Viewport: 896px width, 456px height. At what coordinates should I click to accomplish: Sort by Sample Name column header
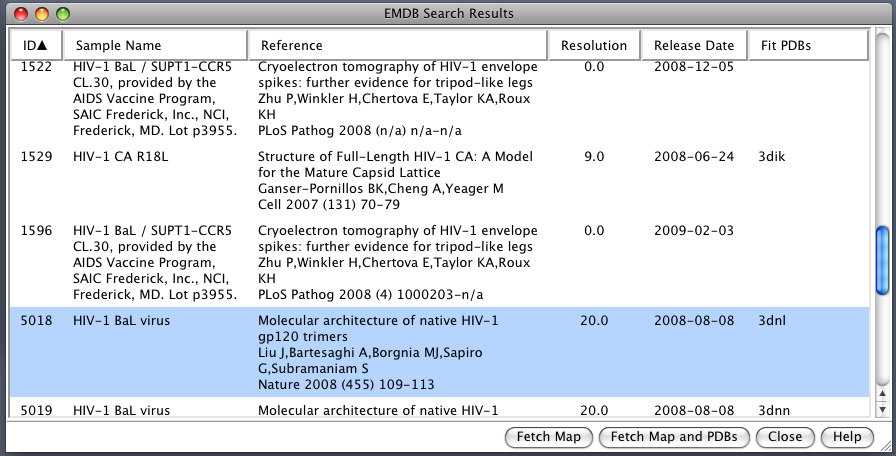coord(155,45)
